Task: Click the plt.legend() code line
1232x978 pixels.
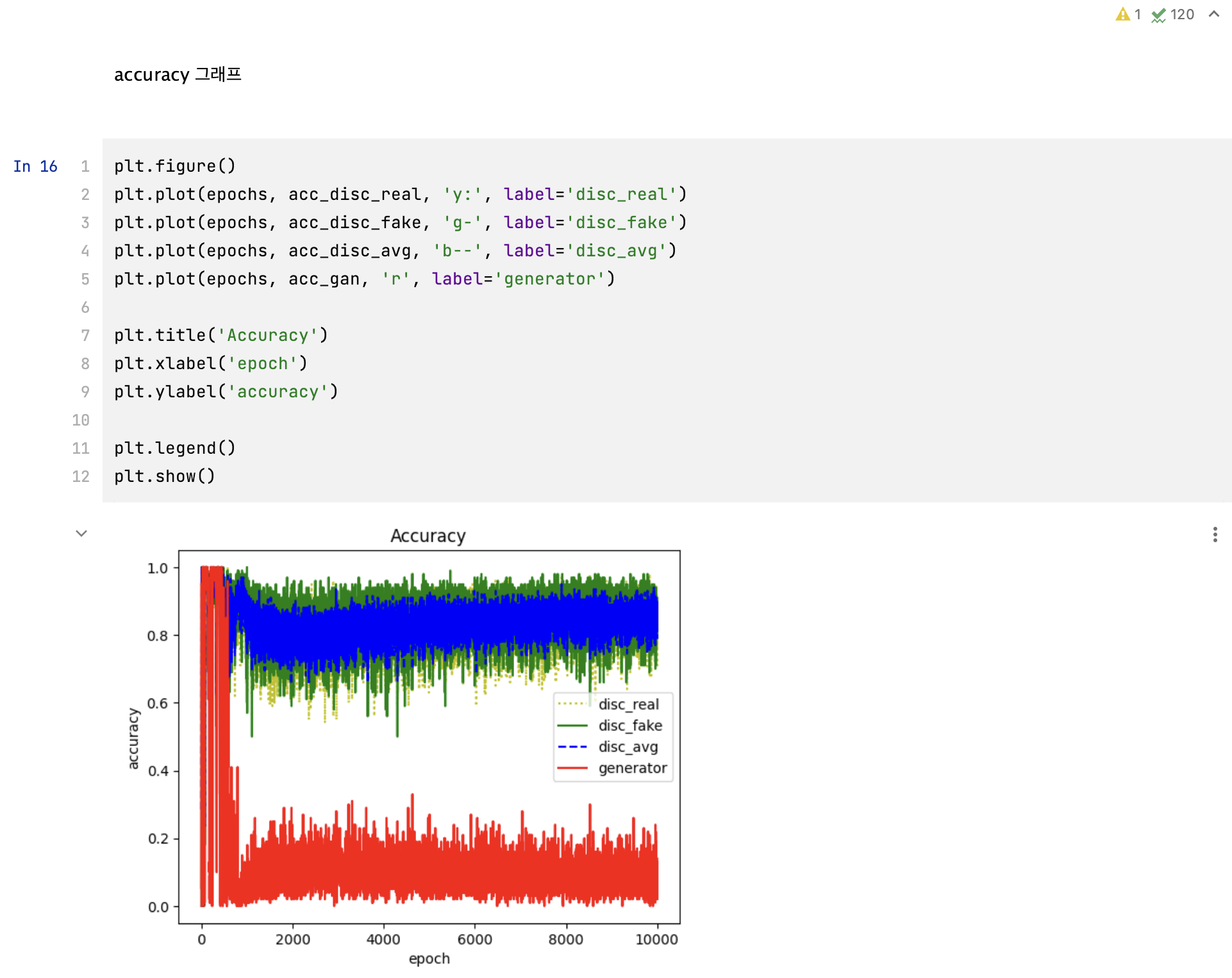Action: pos(174,448)
